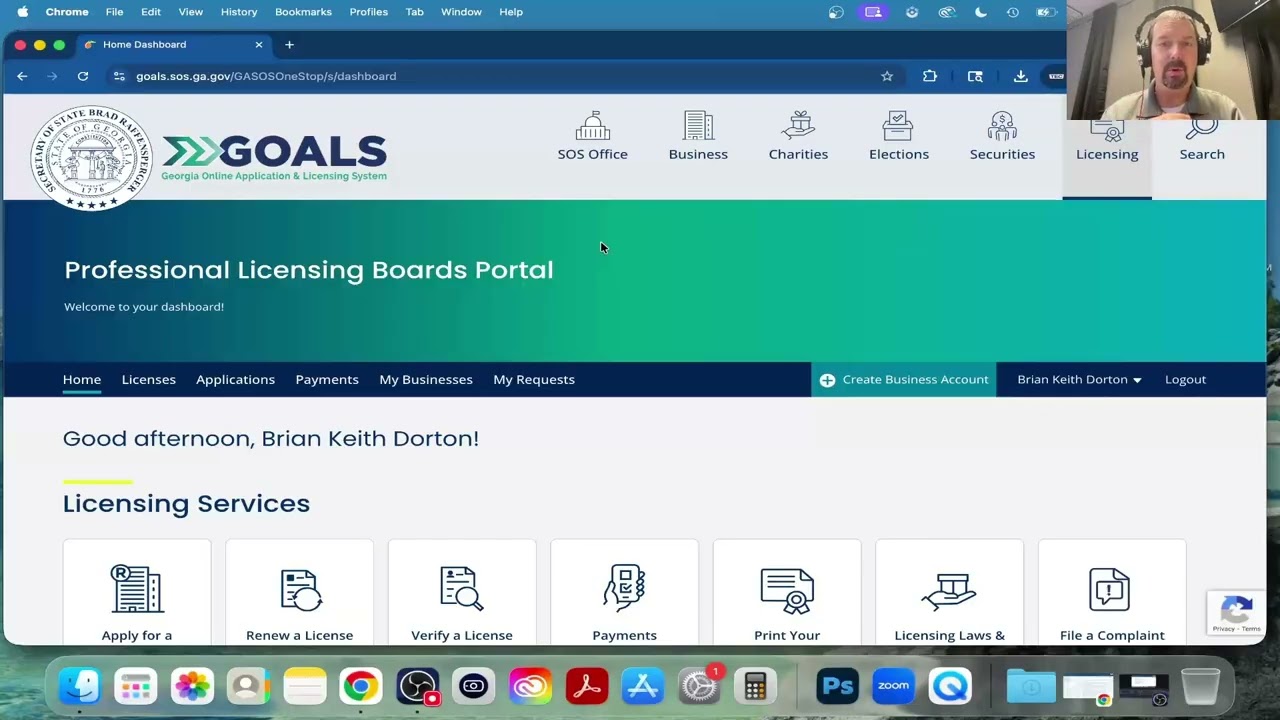Screen dimensions: 1280x720
Task: Open the File a Complaint tile
Action: [x=1112, y=592]
